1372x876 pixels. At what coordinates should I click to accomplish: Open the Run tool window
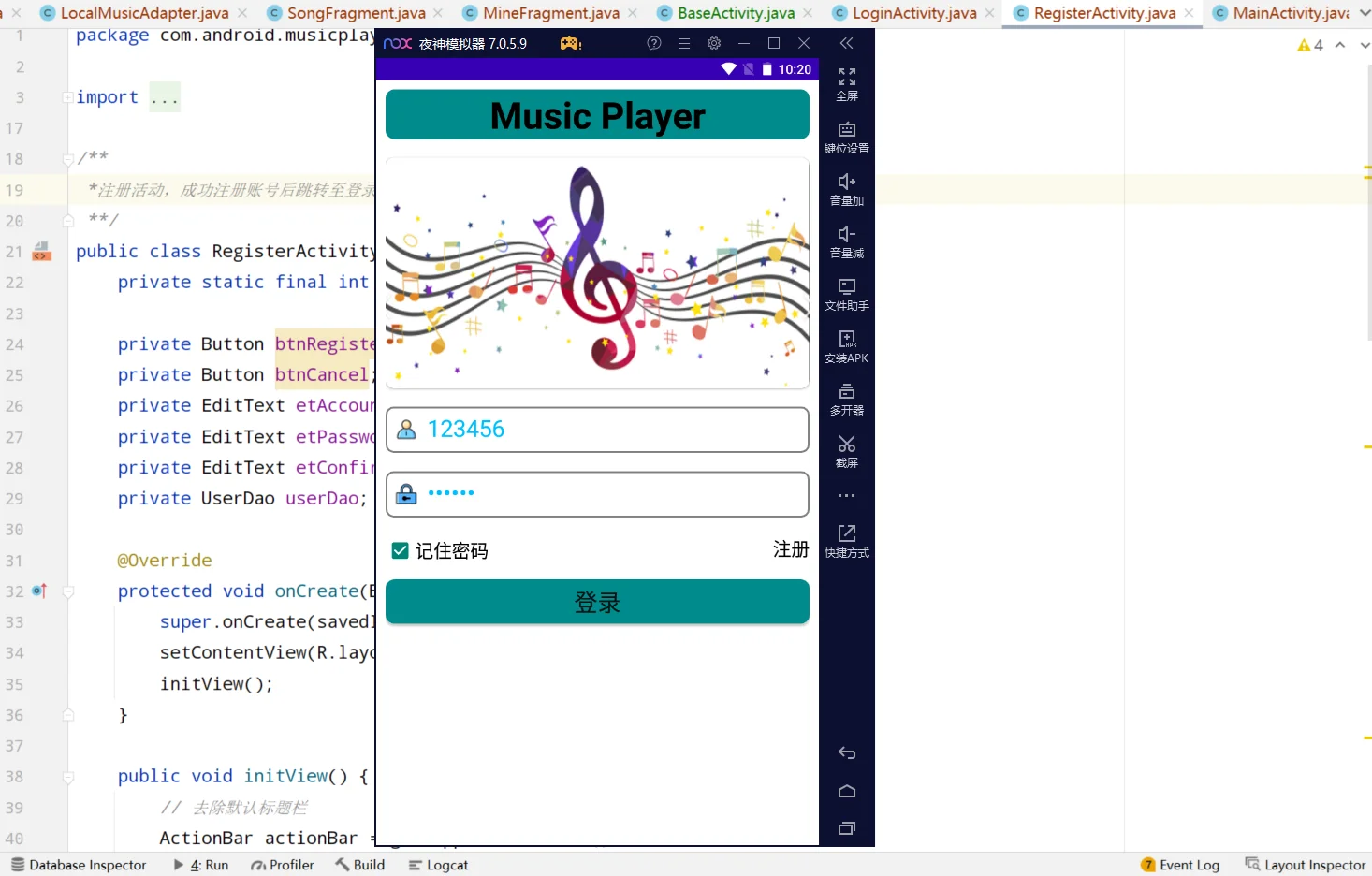click(x=201, y=865)
